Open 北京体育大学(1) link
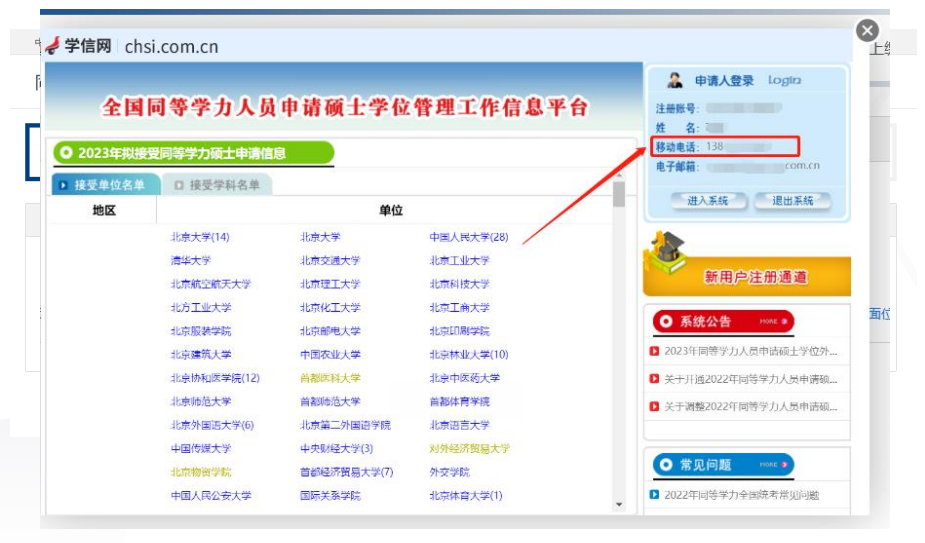This screenshot has height=543, width=925. (x=466, y=496)
